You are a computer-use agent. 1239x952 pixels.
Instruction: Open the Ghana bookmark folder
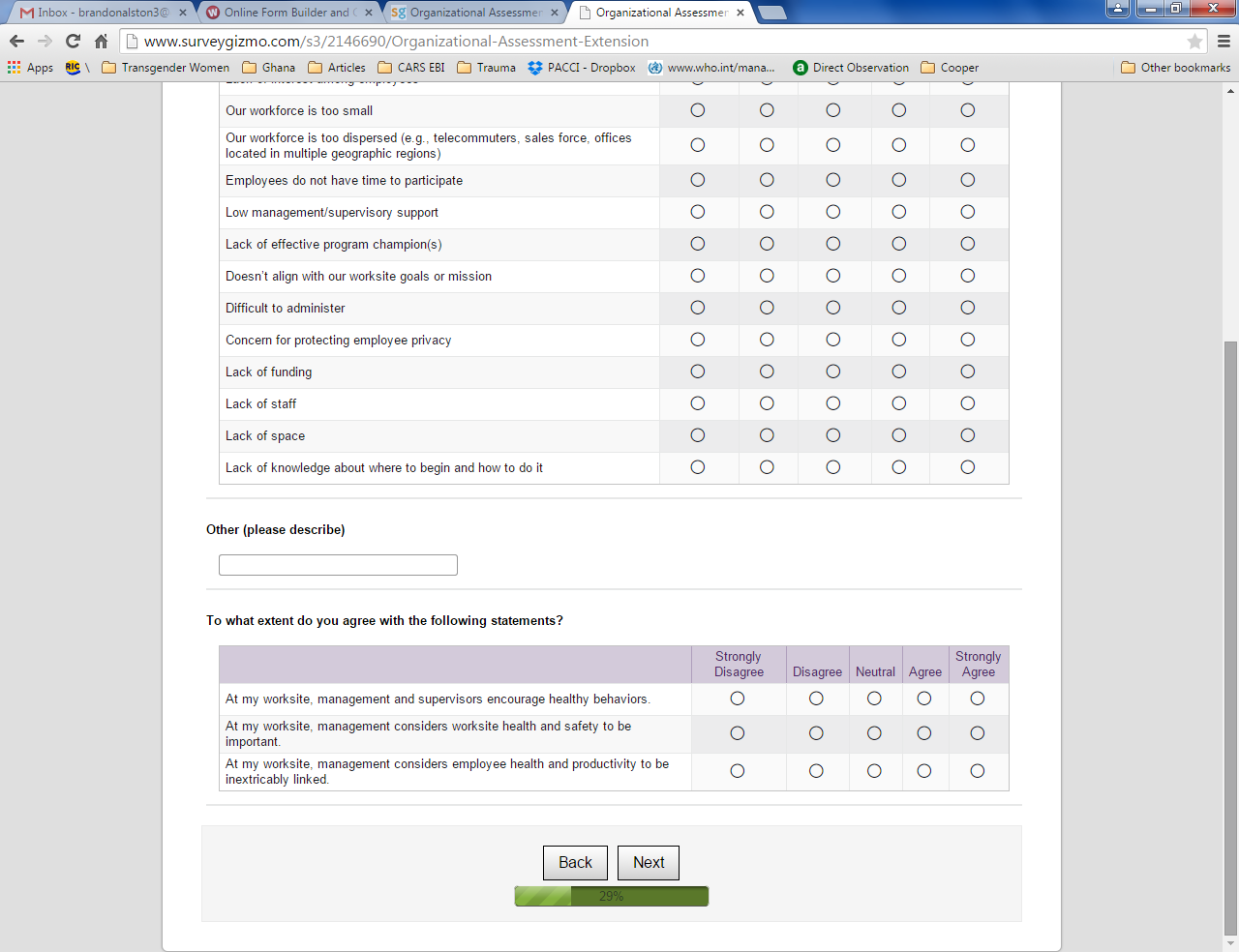tap(269, 68)
